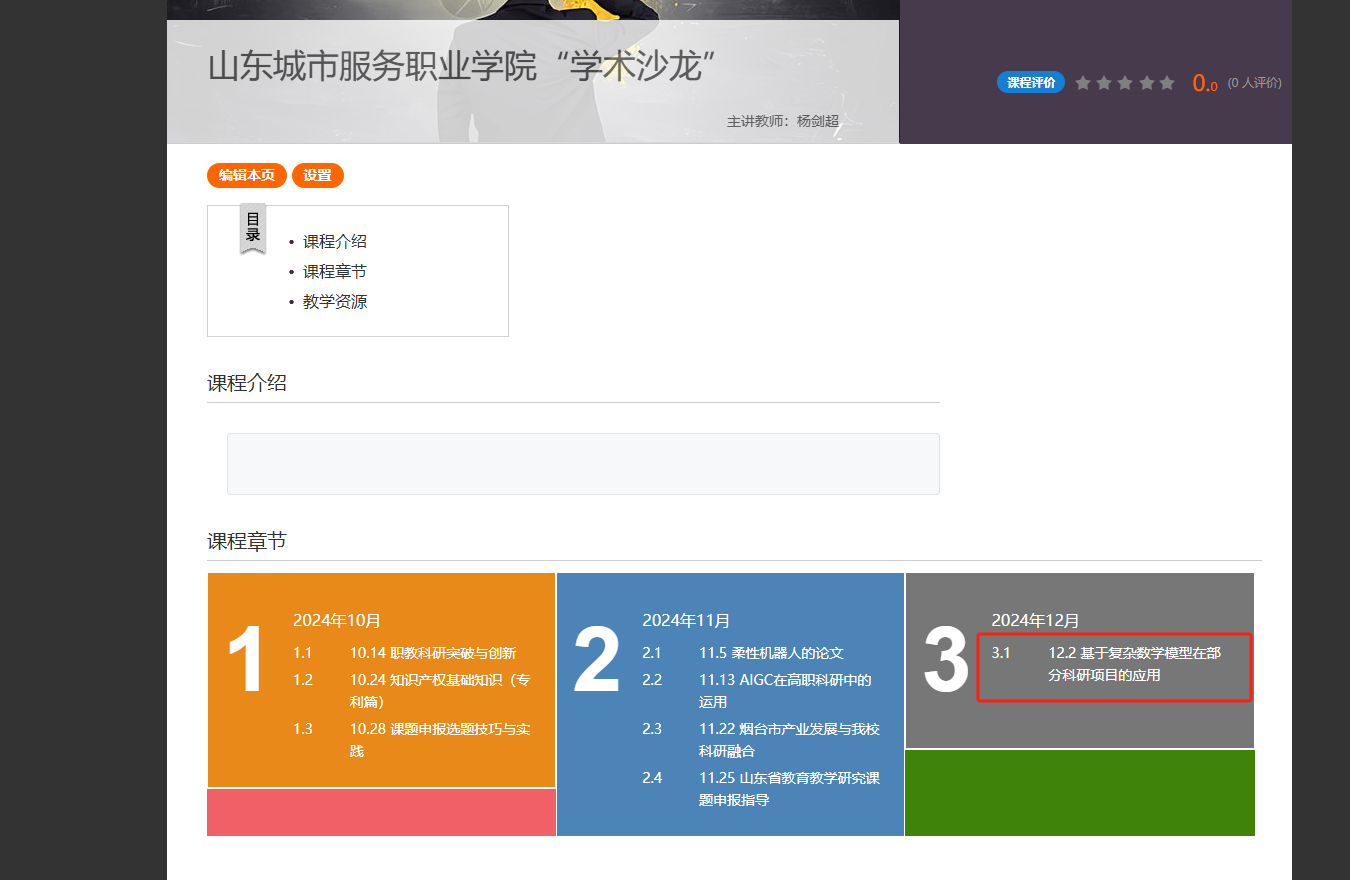Select the second rating star

pyautogui.click(x=1104, y=83)
